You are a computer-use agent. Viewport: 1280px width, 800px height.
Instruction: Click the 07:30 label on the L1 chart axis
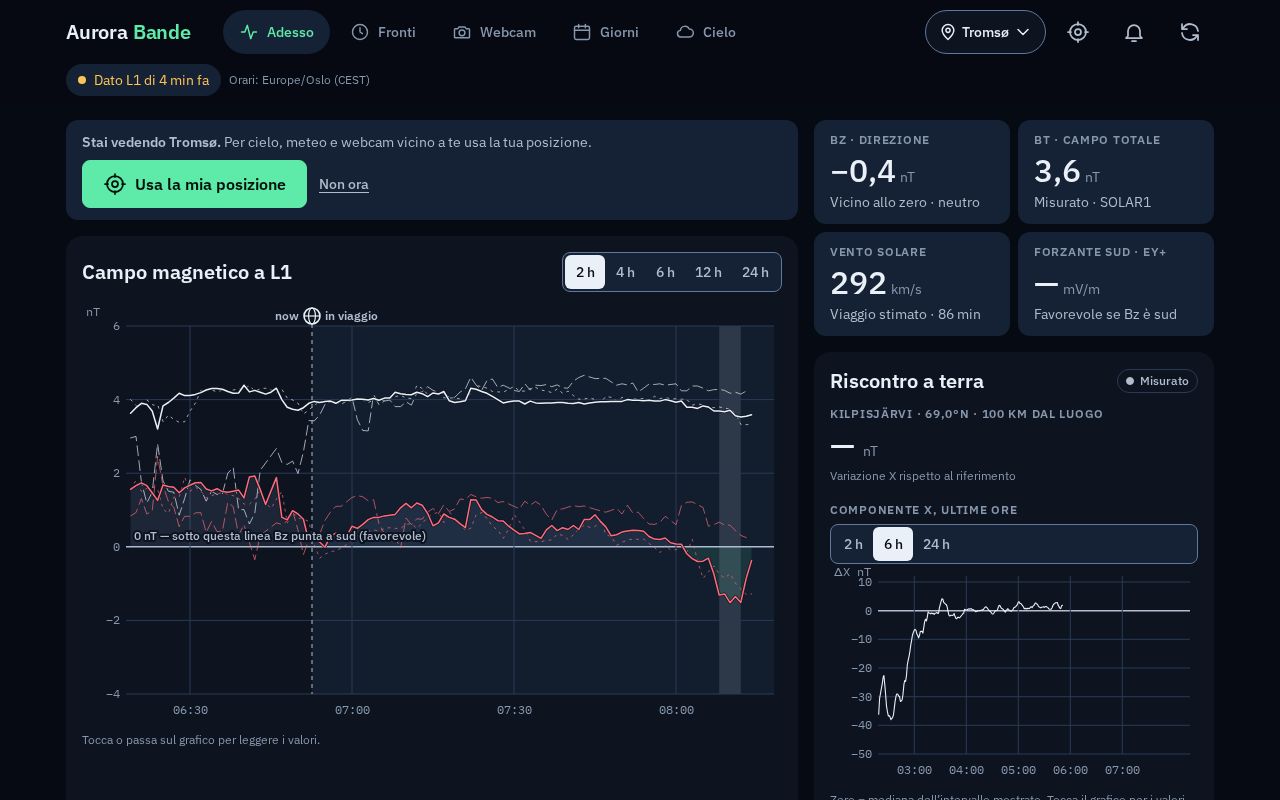[514, 710]
